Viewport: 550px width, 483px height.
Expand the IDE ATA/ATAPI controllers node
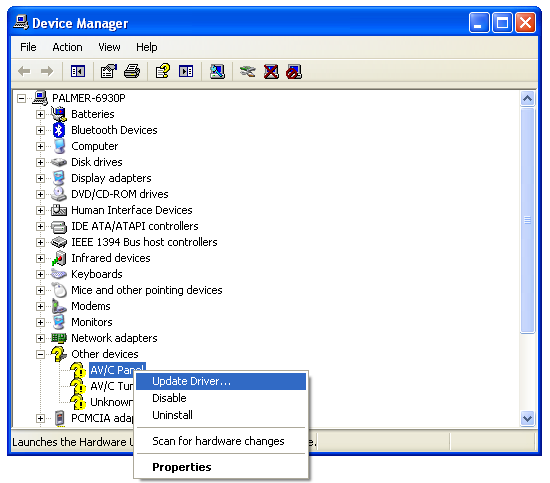[x=40, y=226]
